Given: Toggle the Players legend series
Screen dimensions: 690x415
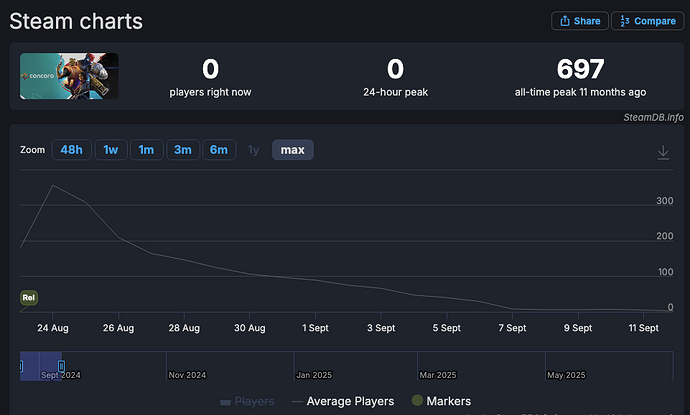Looking at the screenshot, I should pos(247,401).
